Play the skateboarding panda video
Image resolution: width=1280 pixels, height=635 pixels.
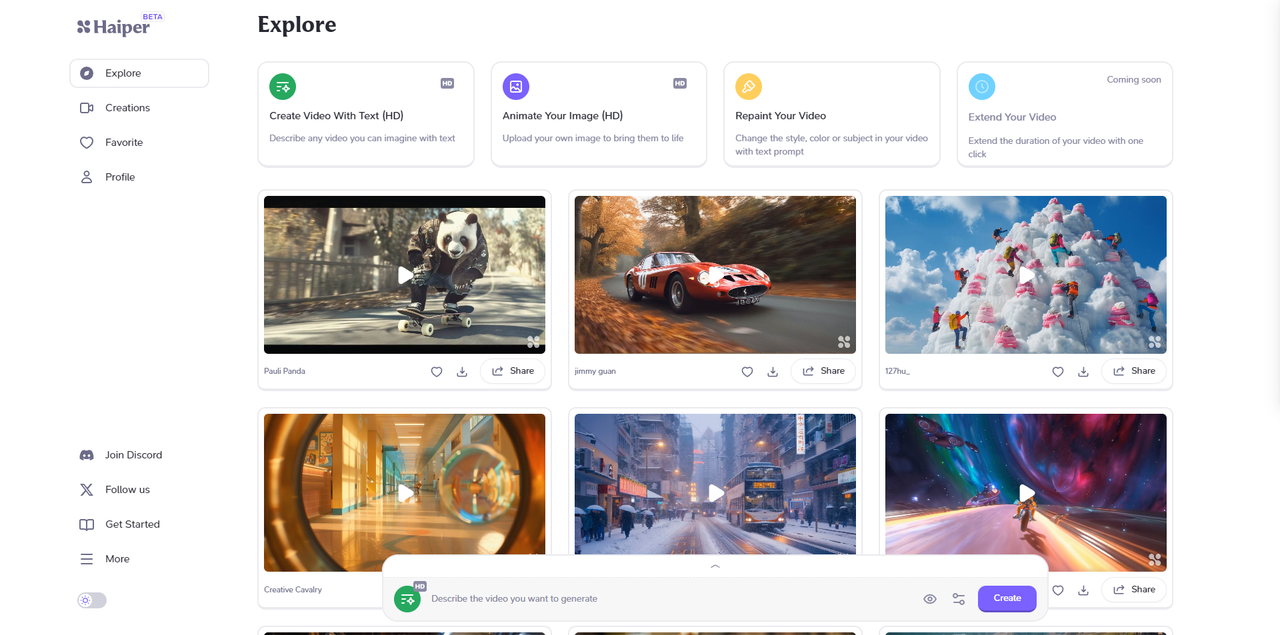[x=405, y=275]
